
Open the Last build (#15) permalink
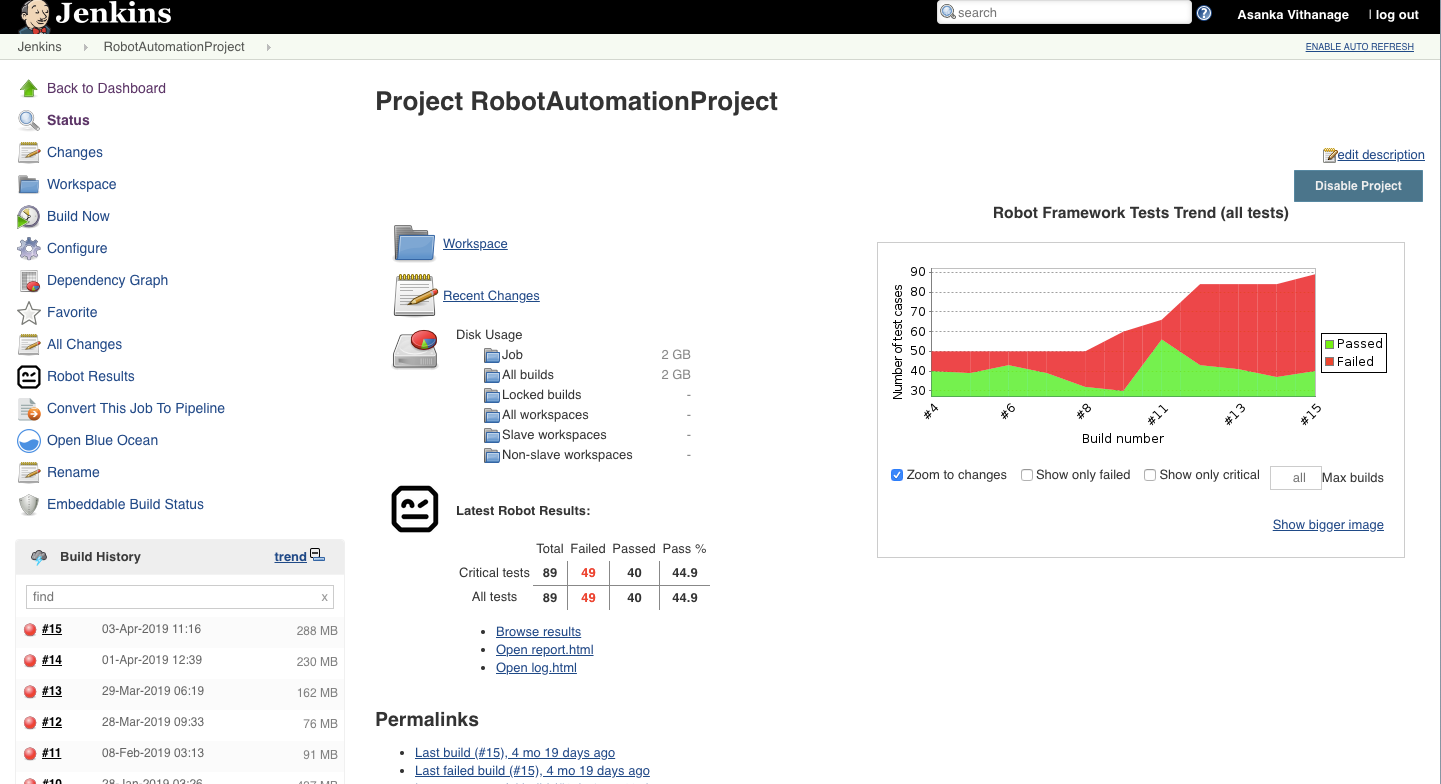(515, 753)
